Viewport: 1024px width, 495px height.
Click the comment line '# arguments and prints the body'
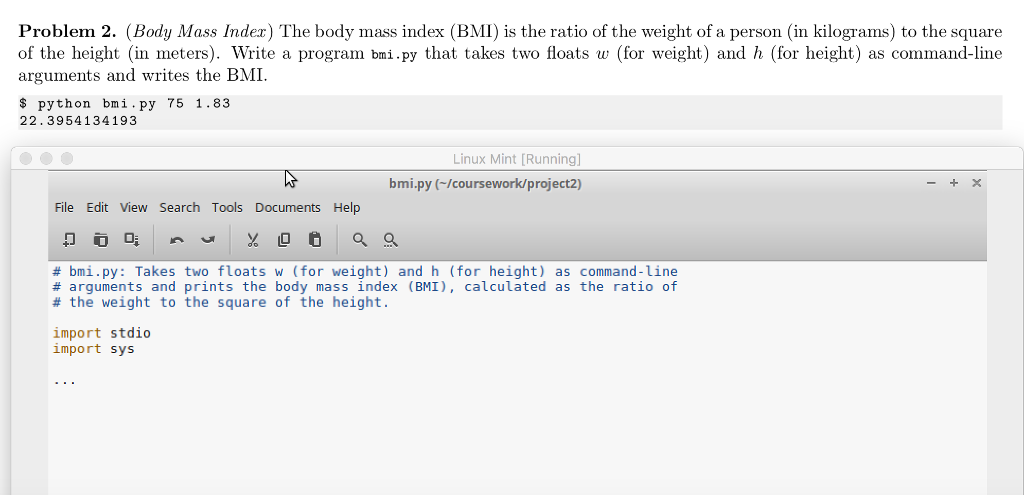pyautogui.click(x=365, y=287)
